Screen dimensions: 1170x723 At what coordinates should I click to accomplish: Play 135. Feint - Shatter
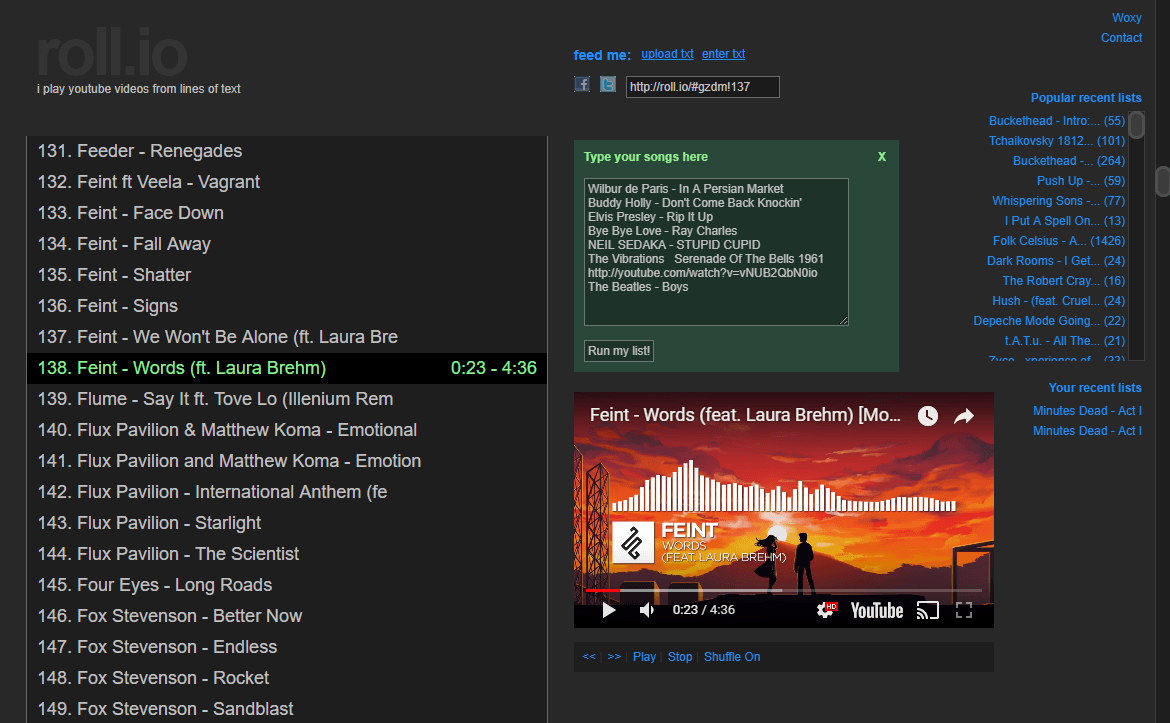click(x=287, y=275)
